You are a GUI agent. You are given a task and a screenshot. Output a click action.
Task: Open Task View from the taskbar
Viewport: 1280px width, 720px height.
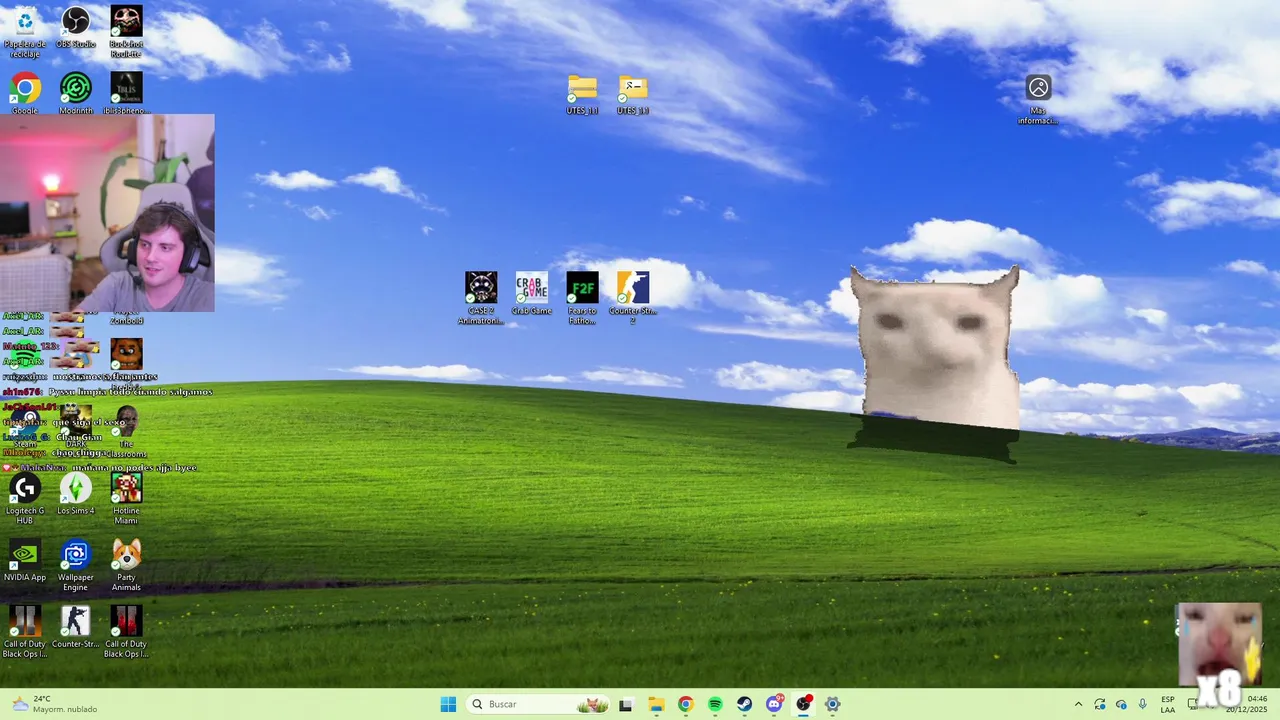[626, 704]
